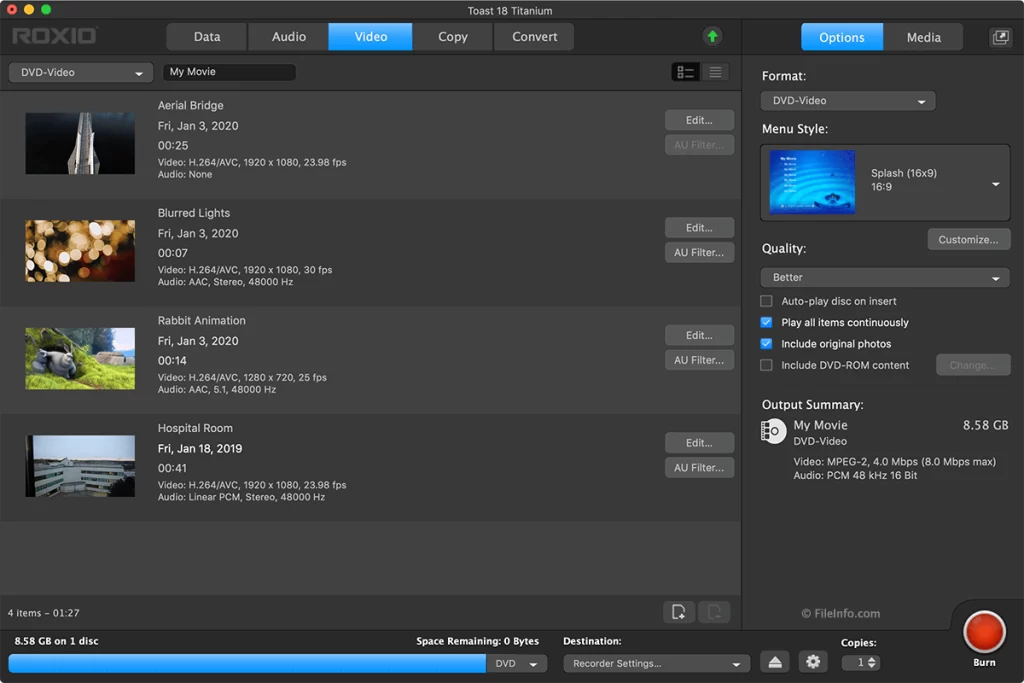Uncheck Play all items continuously
1024x683 pixels.
(x=767, y=322)
